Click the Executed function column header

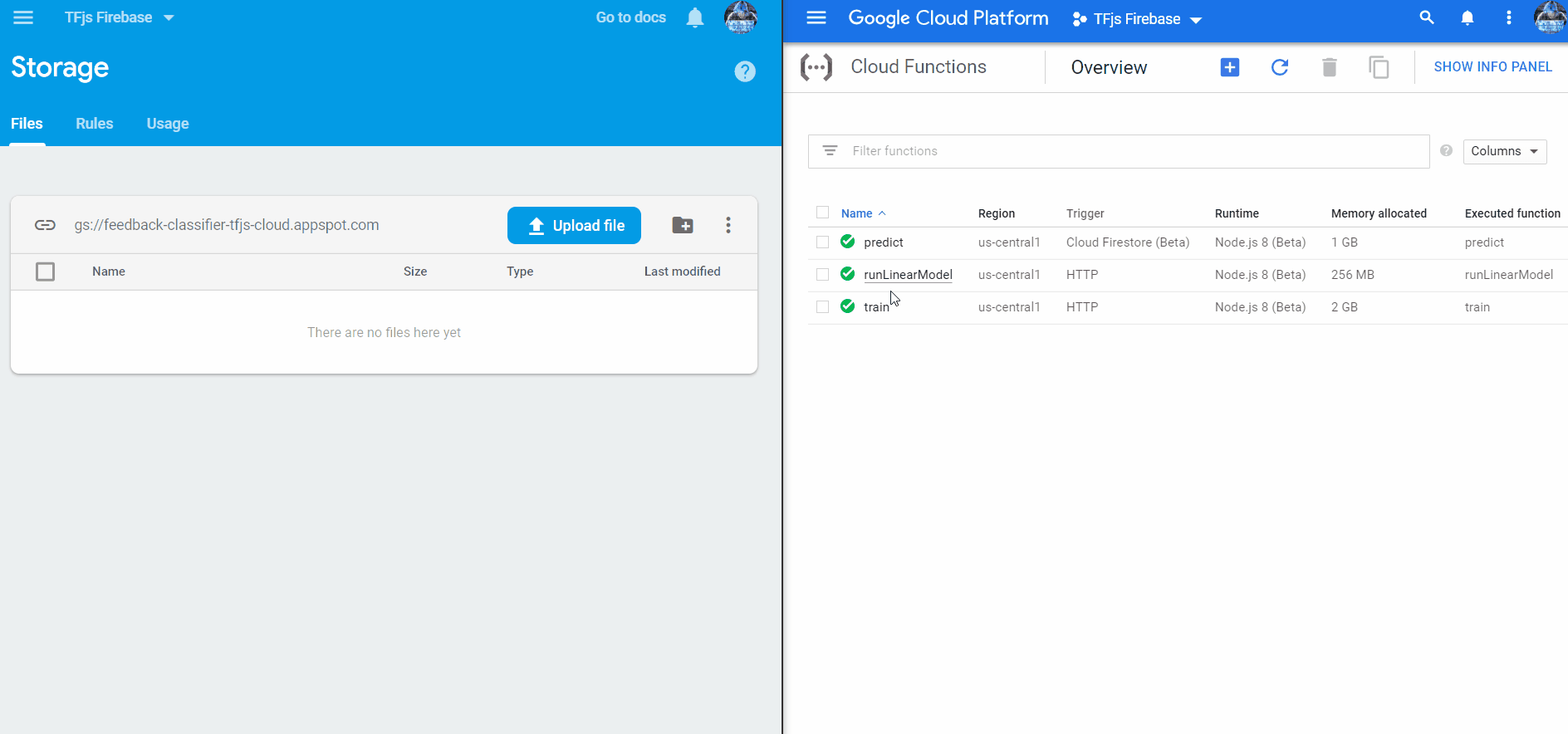[1512, 213]
